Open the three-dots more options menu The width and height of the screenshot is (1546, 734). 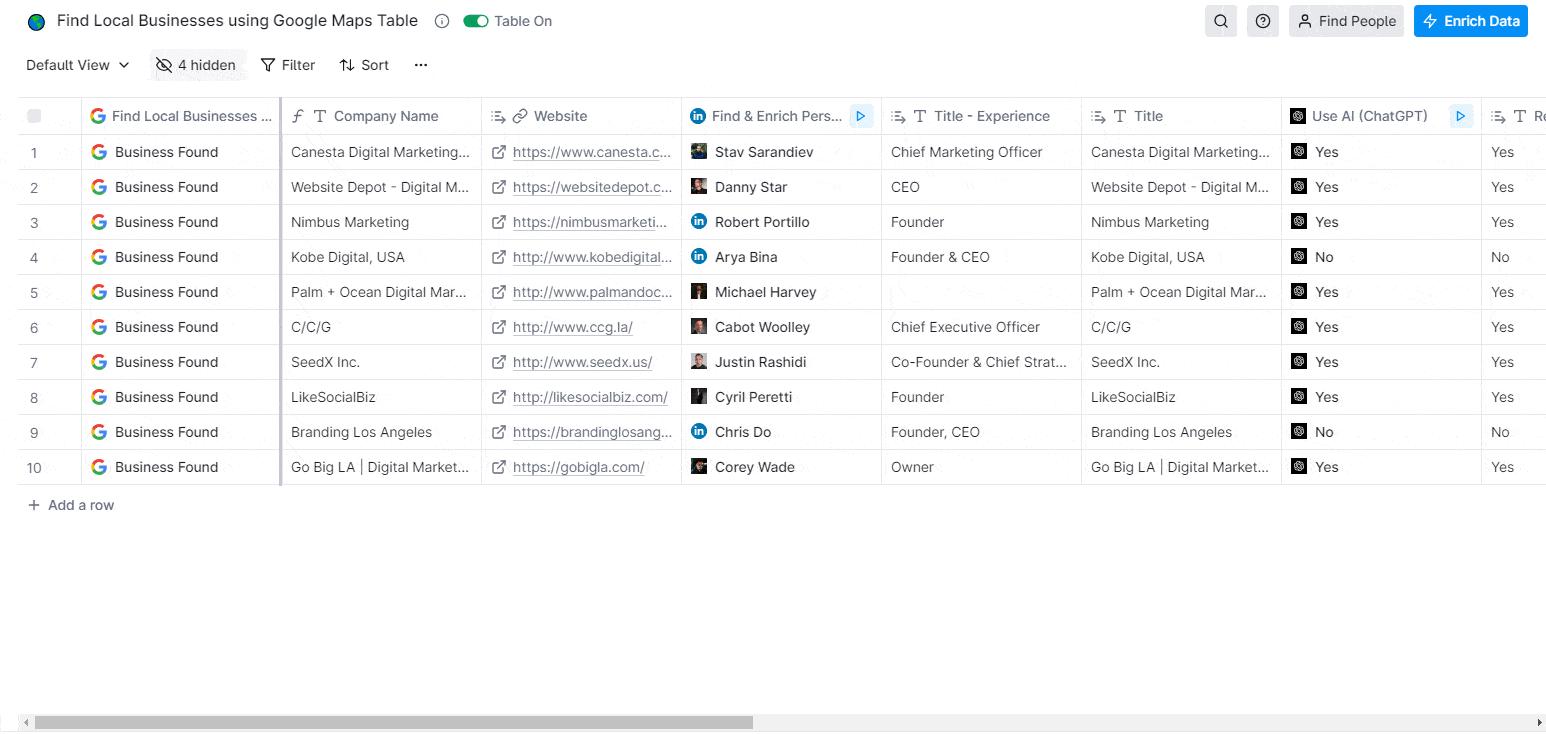coord(421,65)
